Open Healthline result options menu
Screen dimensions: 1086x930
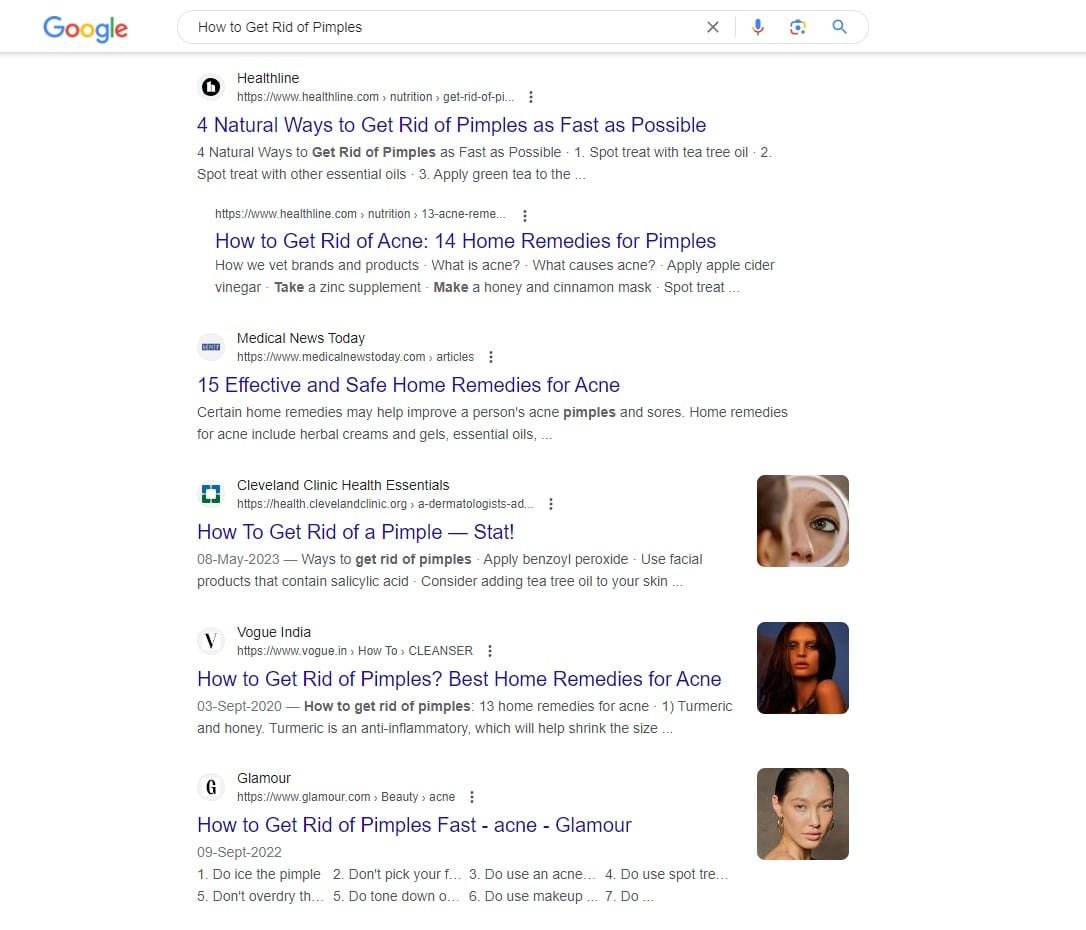point(531,97)
